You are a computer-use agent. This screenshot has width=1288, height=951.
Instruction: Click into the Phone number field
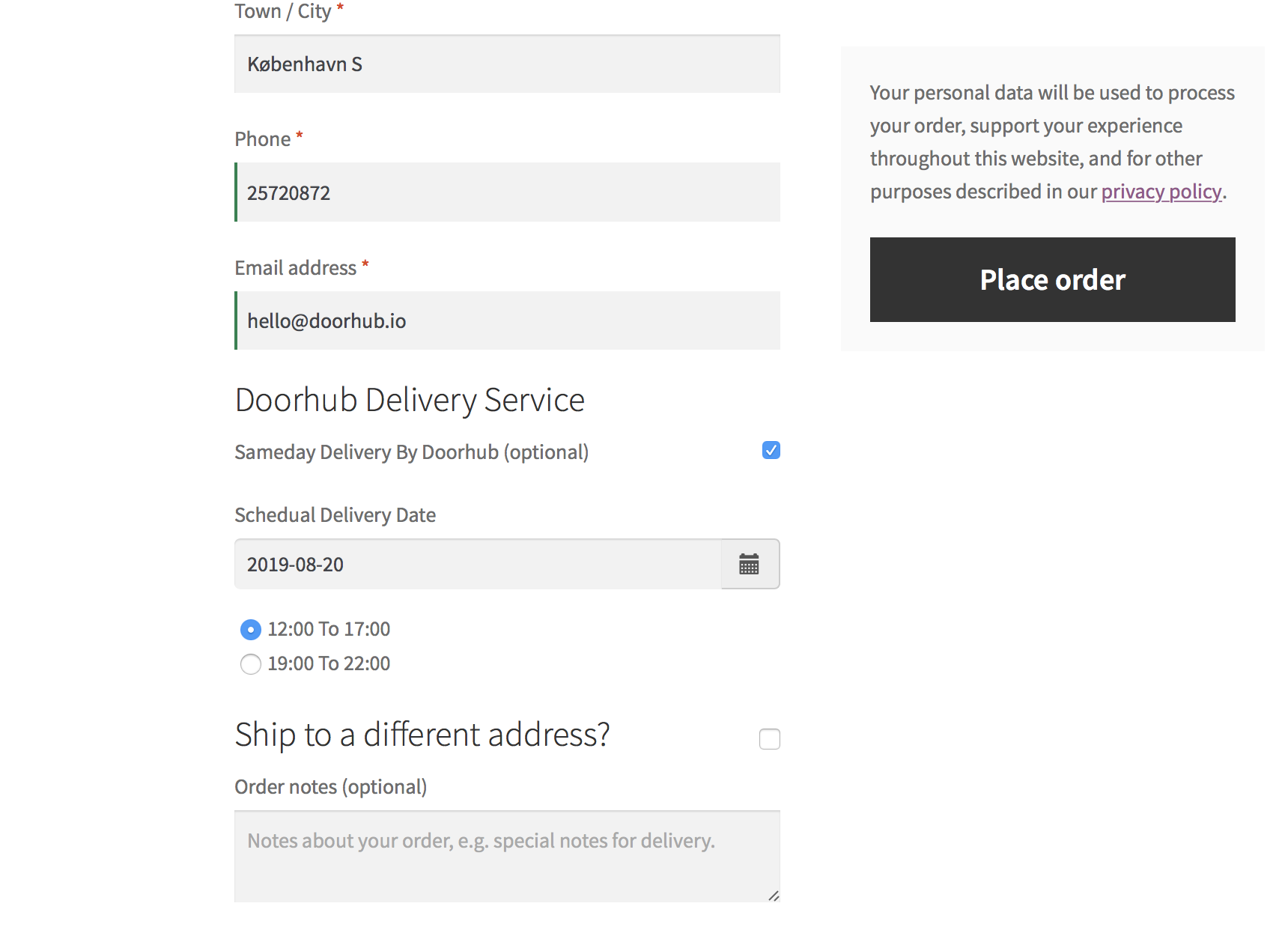tap(507, 192)
